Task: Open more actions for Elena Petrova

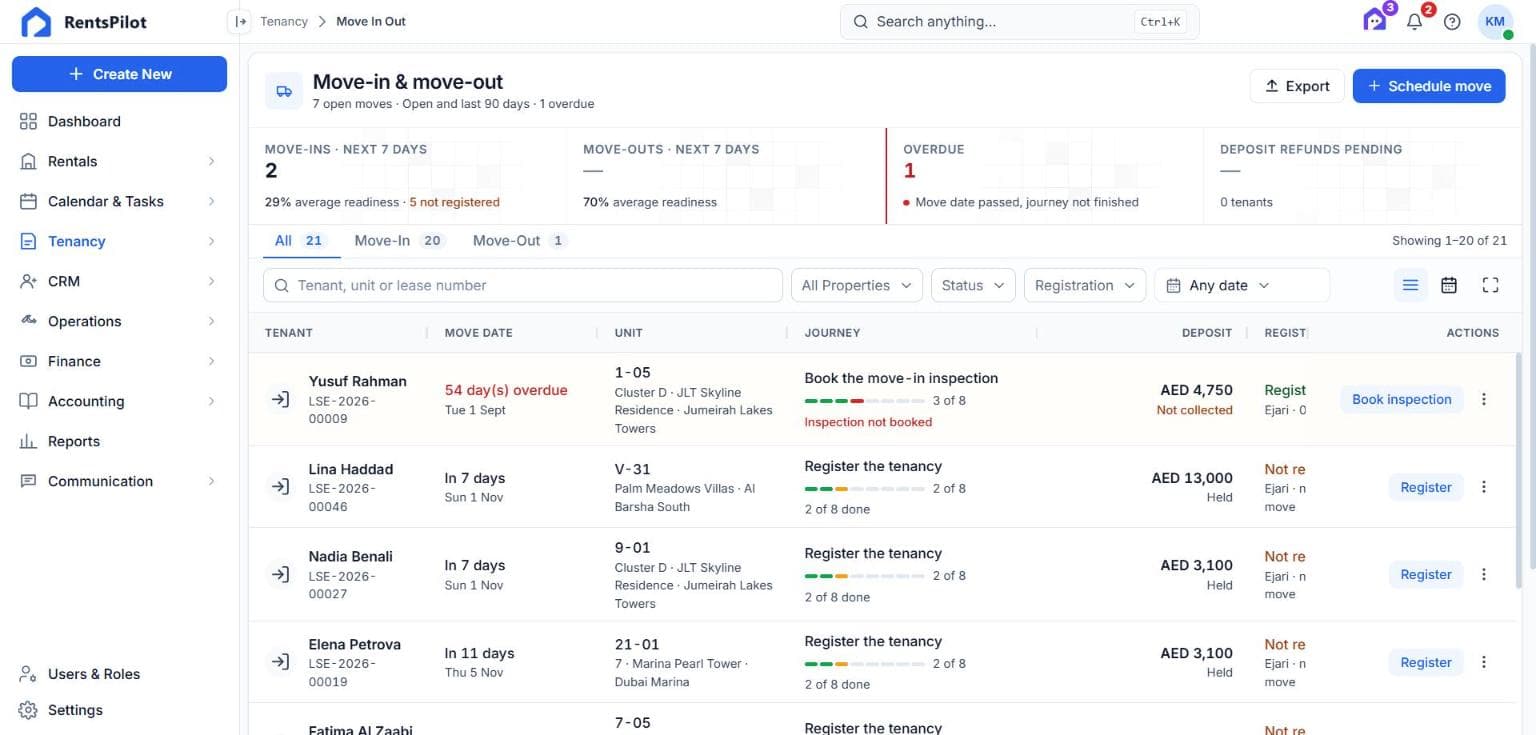Action: click(1484, 662)
